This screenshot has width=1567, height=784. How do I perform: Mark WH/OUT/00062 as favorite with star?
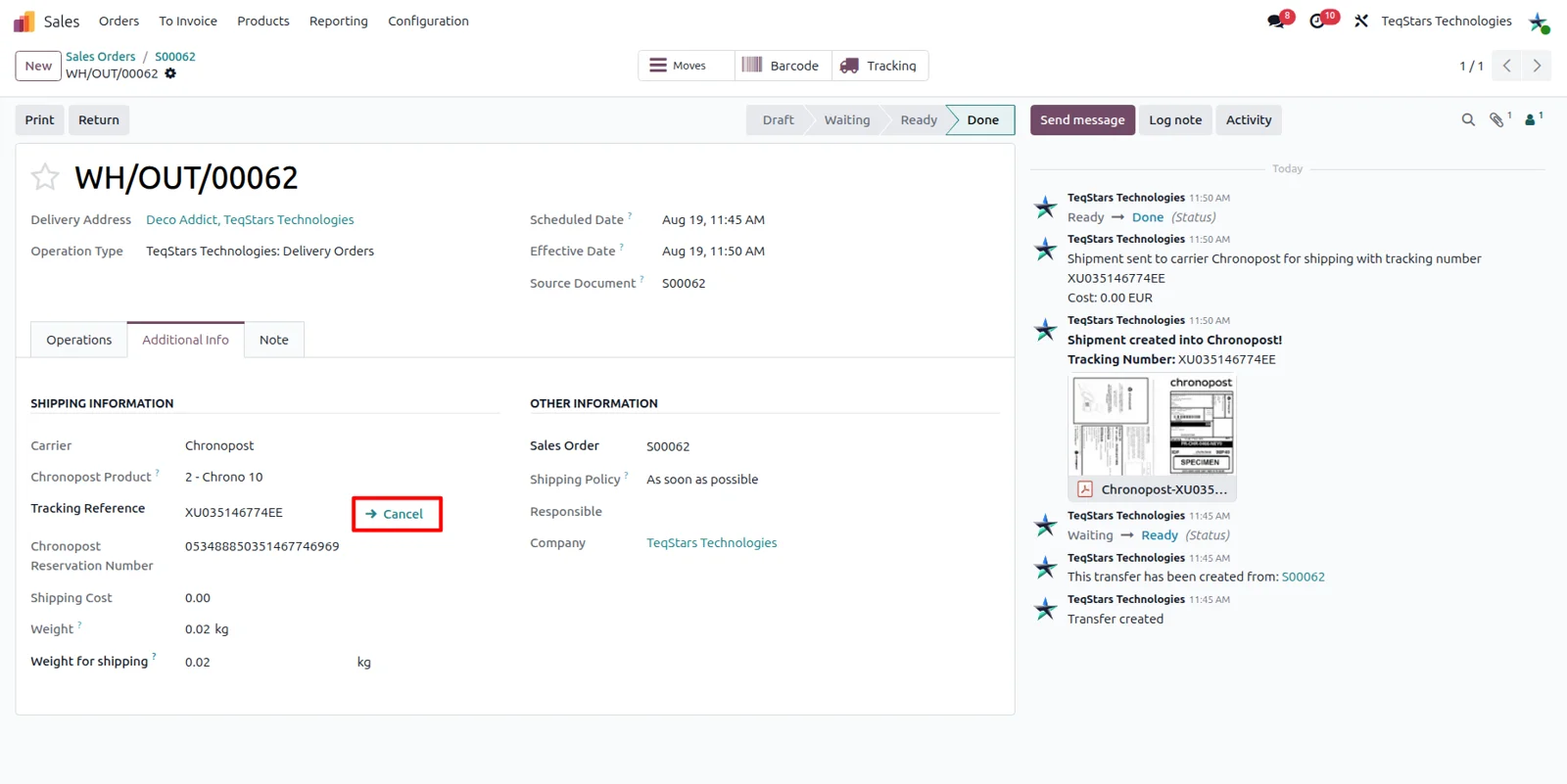click(x=45, y=177)
